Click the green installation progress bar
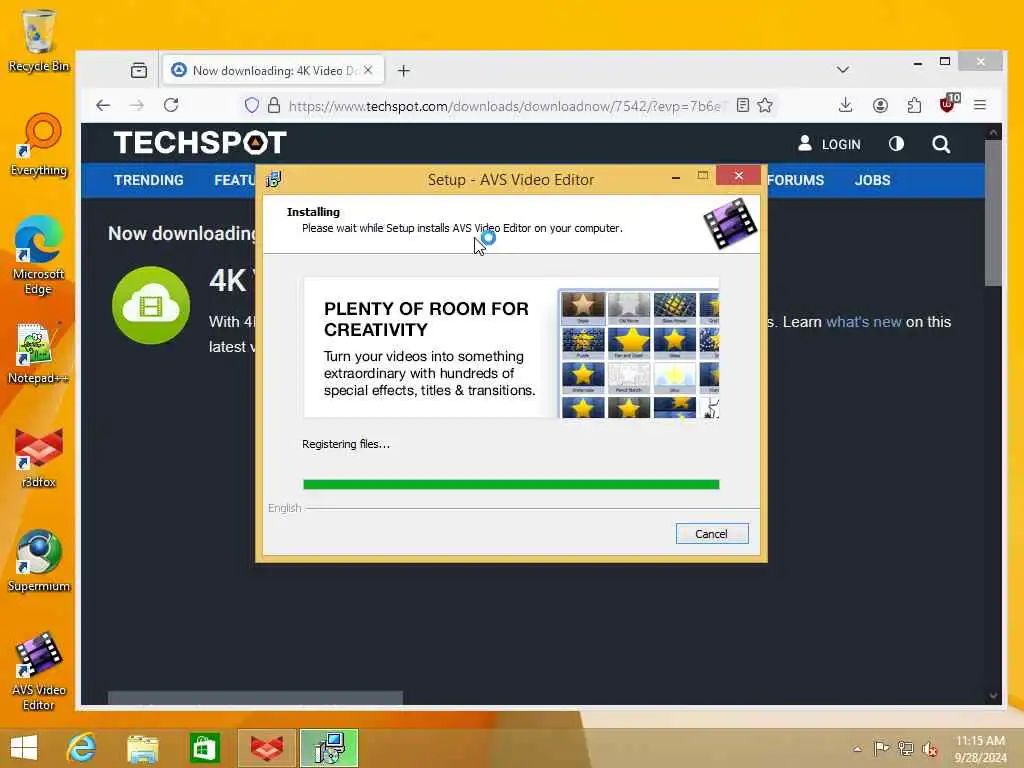Viewport: 1024px width, 768px height. (511, 485)
